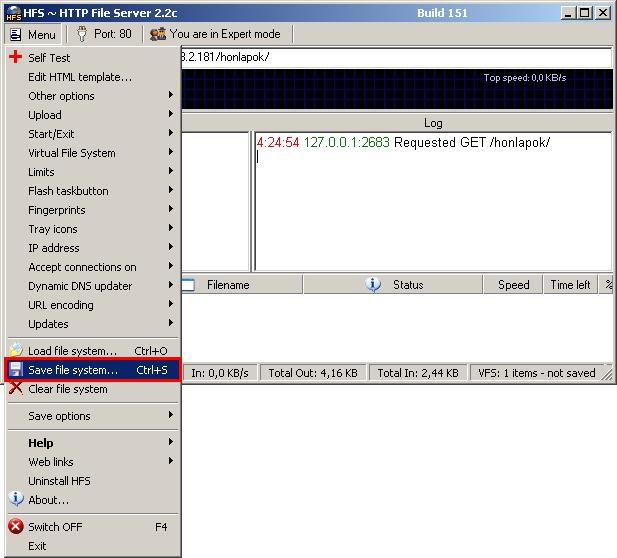
Task: Click the Menu icon in the toolbar
Action: coord(15,35)
